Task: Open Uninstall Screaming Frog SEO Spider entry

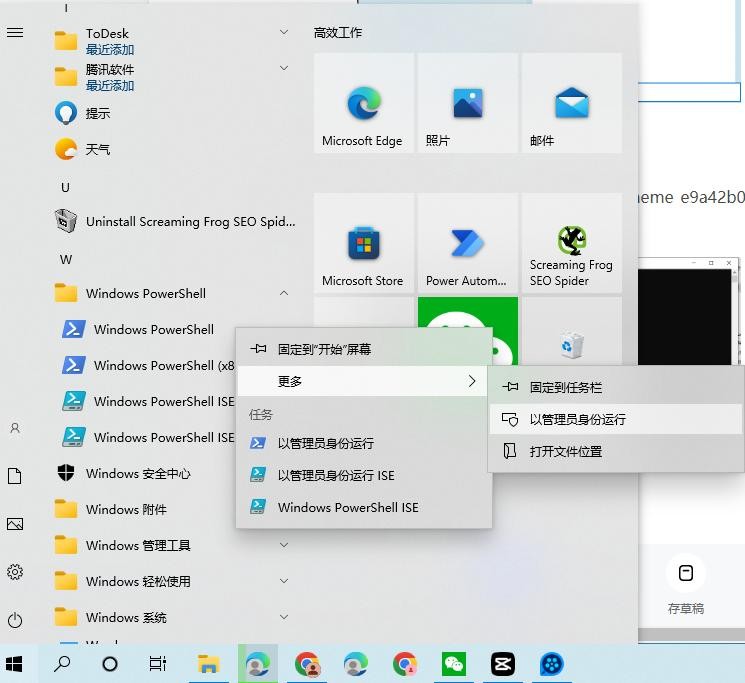Action: pyautogui.click(x=175, y=222)
